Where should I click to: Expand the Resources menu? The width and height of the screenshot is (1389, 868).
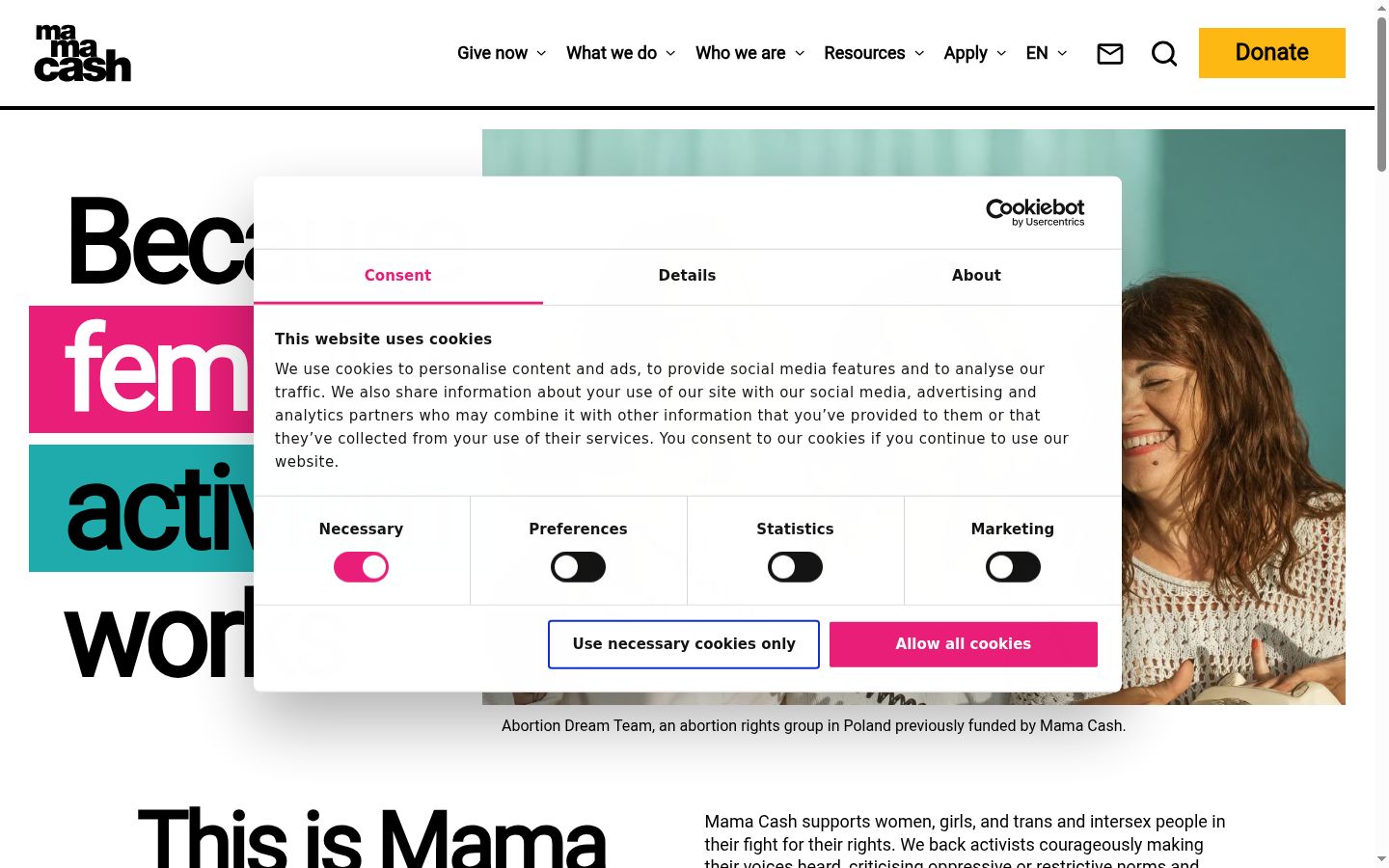874,53
